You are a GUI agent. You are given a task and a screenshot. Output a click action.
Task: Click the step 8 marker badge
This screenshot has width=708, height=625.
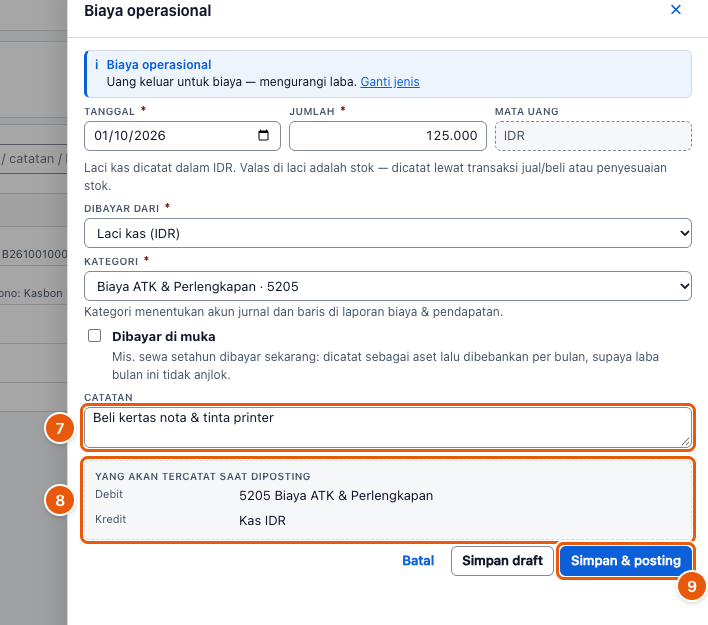tap(60, 500)
